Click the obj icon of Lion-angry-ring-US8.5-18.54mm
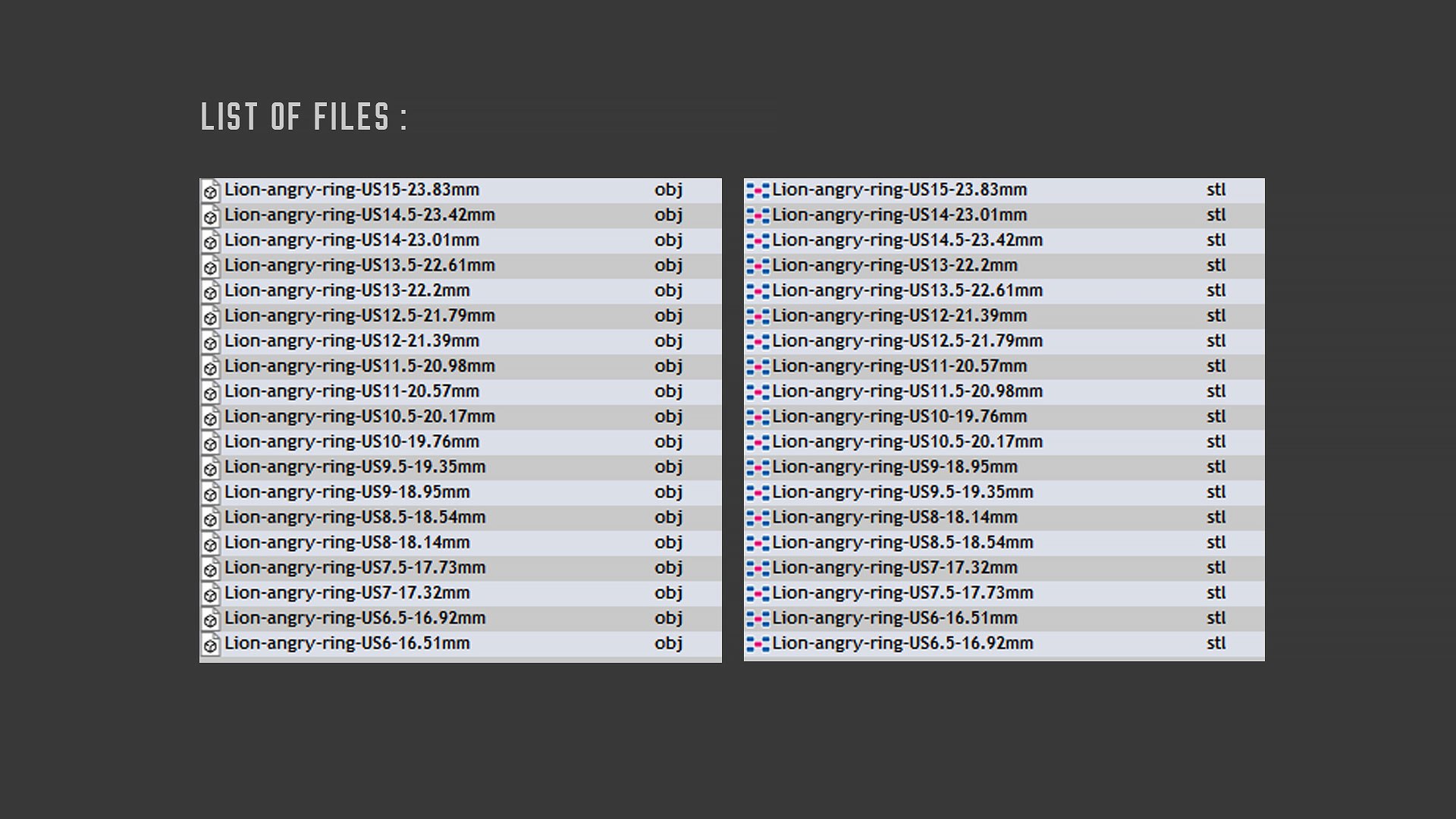 click(x=211, y=518)
